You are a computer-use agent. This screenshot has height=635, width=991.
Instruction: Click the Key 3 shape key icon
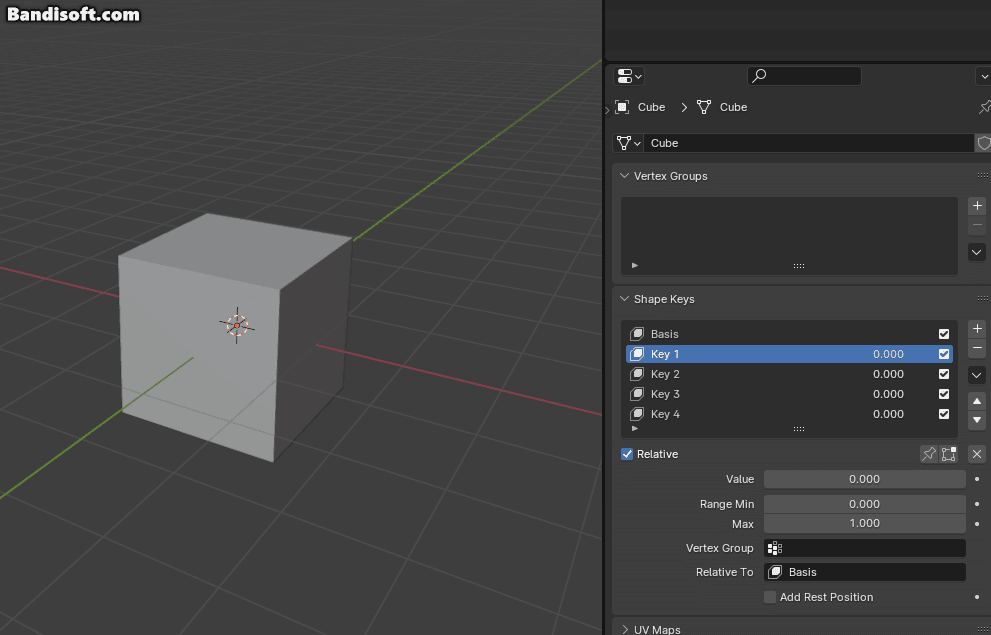click(637, 394)
